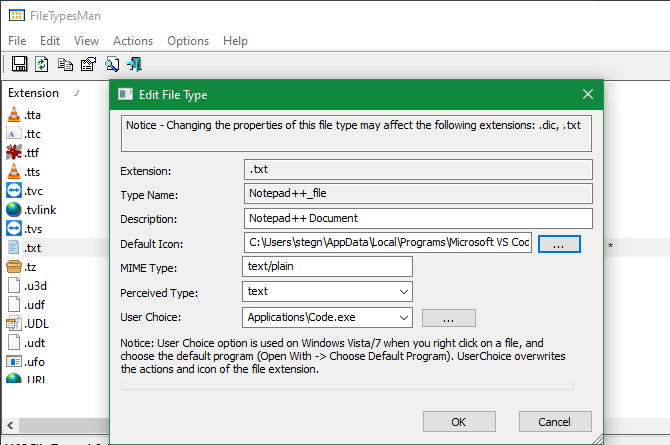Click the Copy selected items icon
The width and height of the screenshot is (670, 445).
point(65,64)
